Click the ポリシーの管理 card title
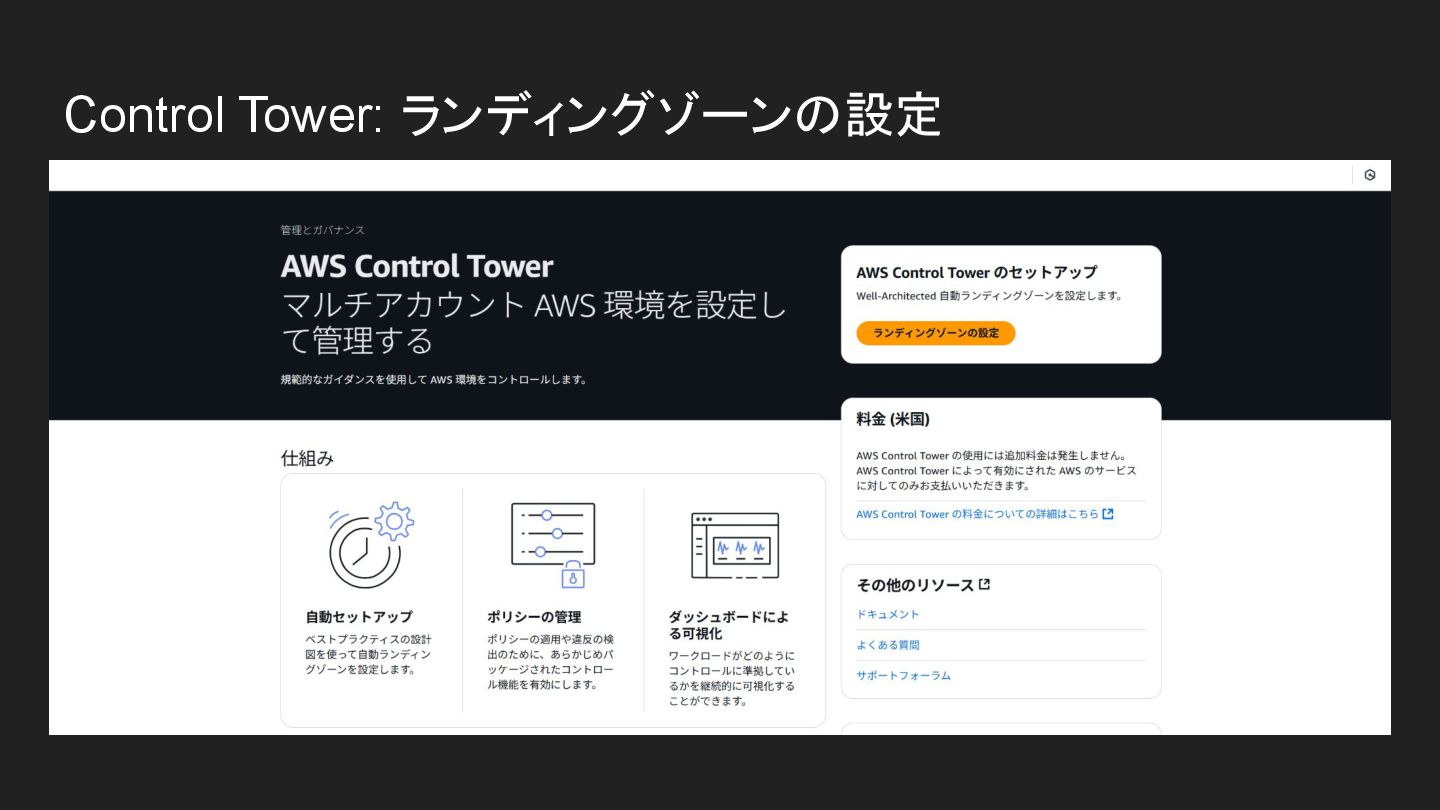 pos(534,617)
